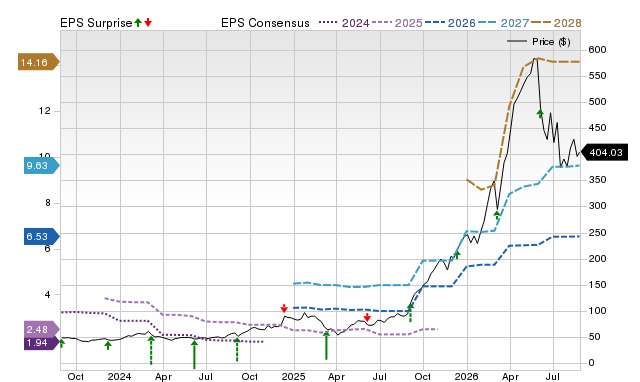Screen dimensions: 640x382
Task: Click the 2024 x-axis label
Action: [x=120, y=376]
